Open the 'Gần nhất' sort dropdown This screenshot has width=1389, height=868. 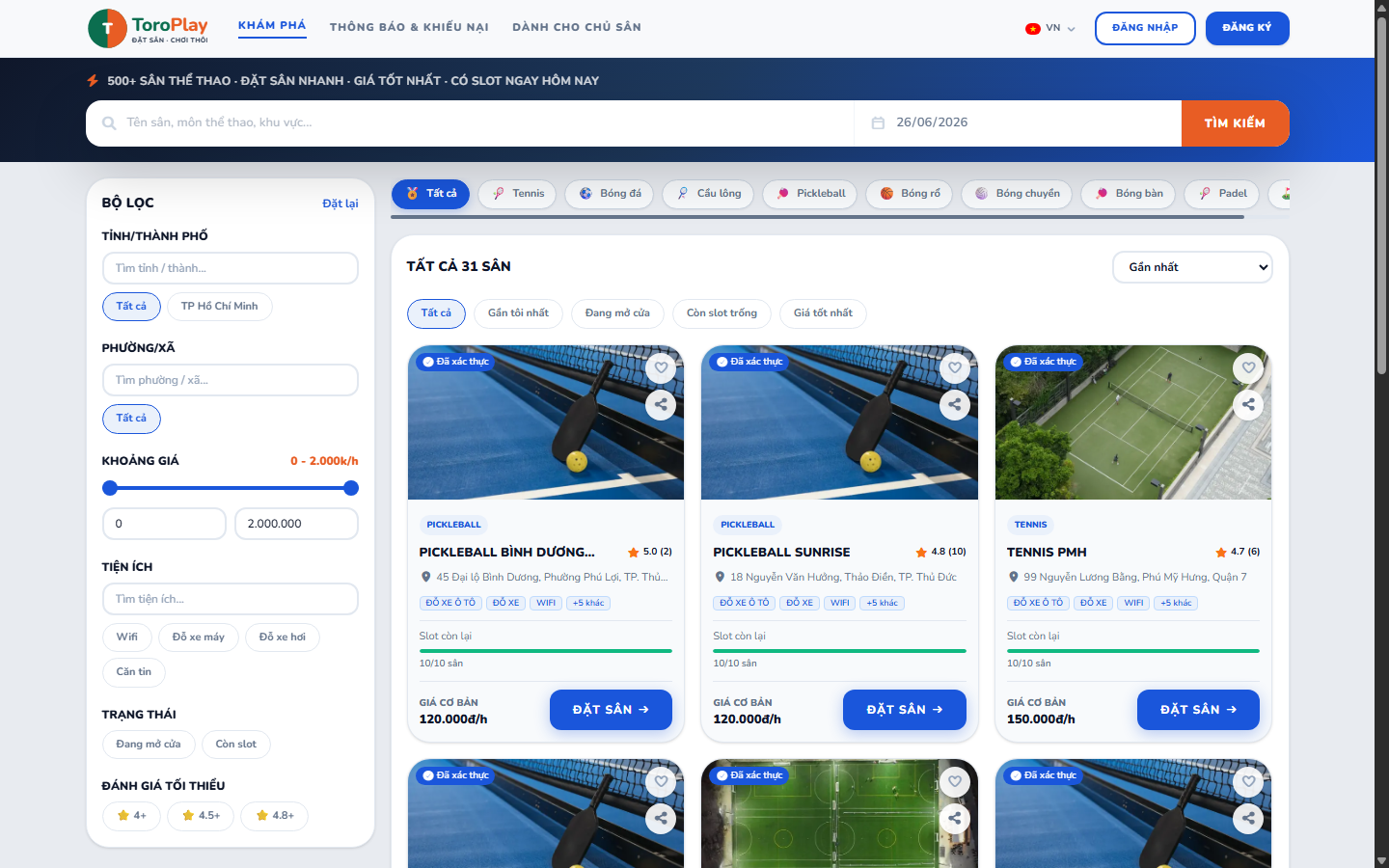1192,267
